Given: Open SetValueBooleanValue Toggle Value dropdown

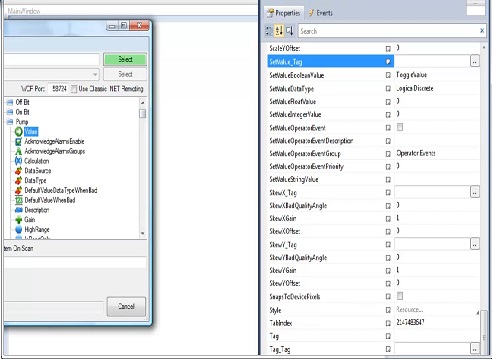Looking at the screenshot, I should 437,75.
